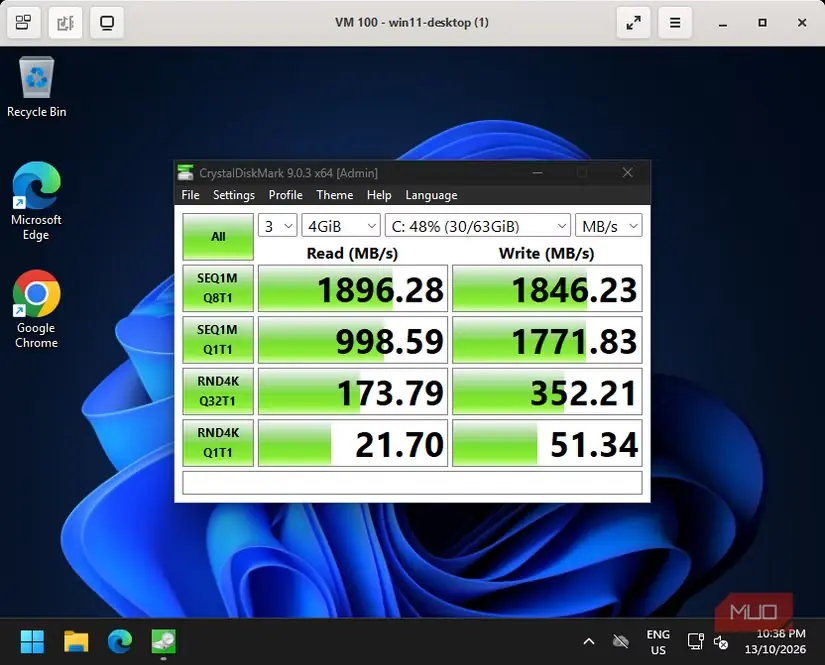Open the 4GiB test size dropdown
825x665 pixels.
coord(341,226)
